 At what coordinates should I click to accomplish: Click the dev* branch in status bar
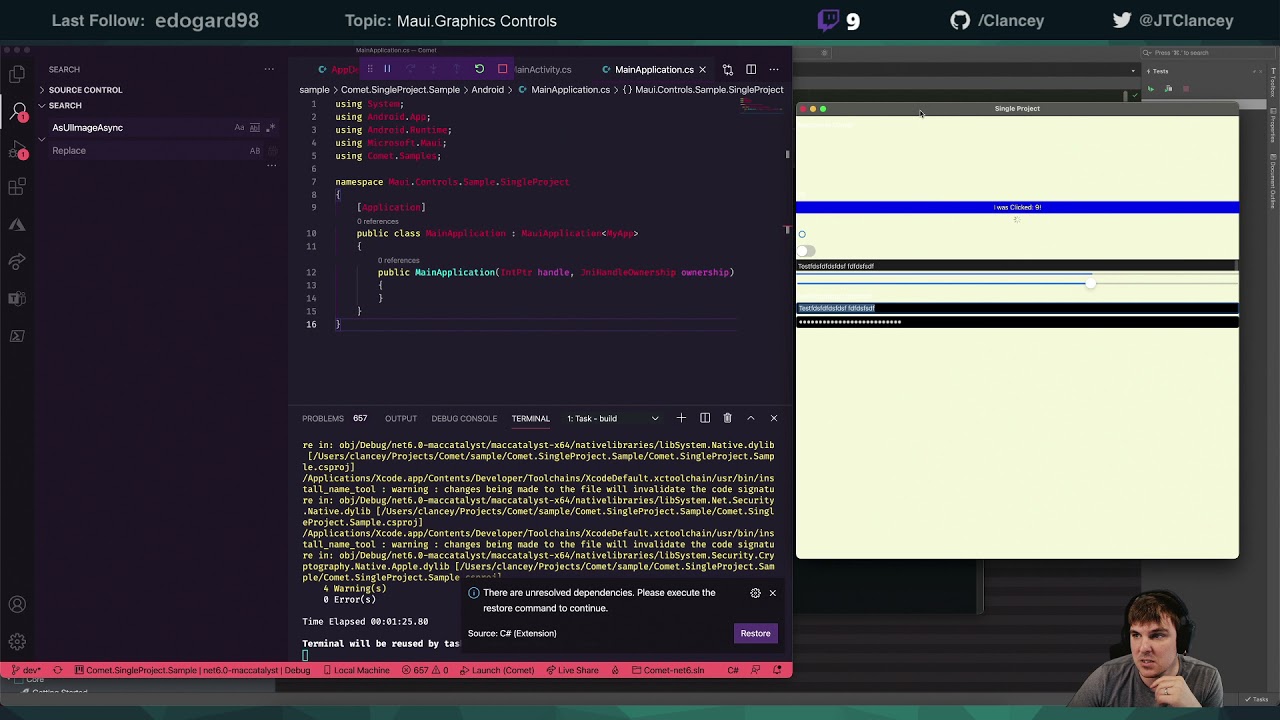(x=27, y=670)
